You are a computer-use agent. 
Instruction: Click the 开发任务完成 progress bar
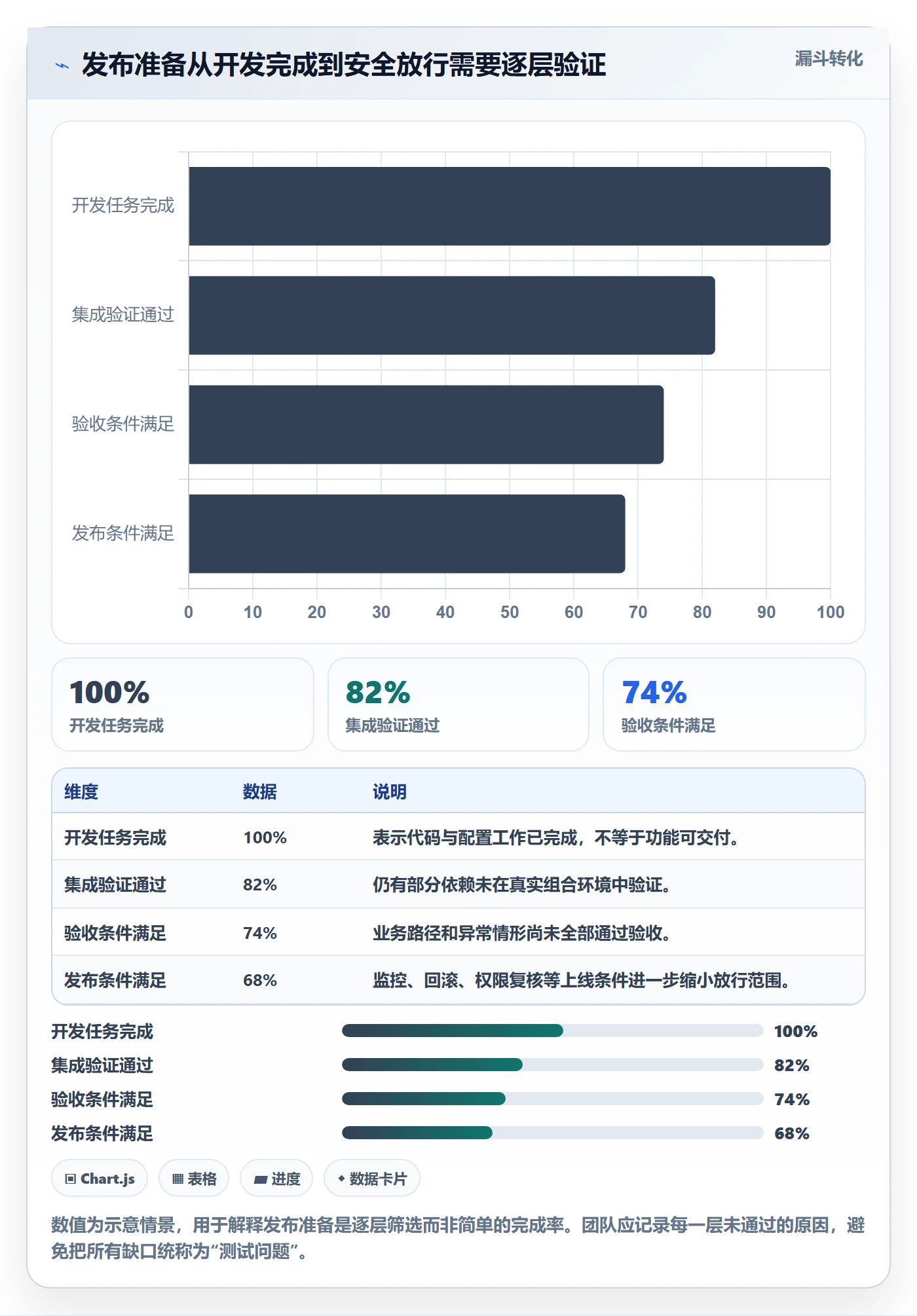[553, 1031]
